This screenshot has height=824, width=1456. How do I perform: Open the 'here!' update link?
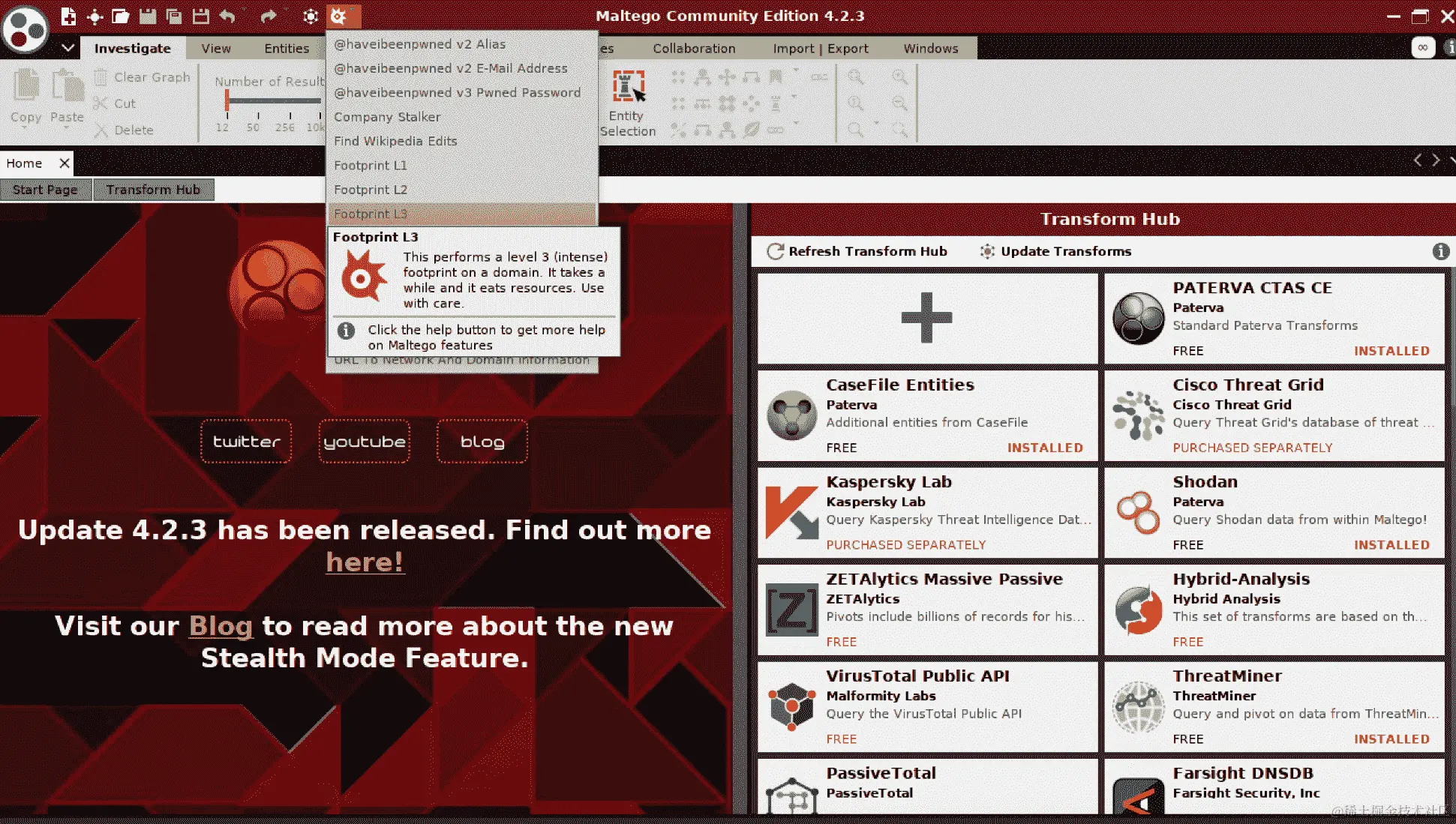365,562
